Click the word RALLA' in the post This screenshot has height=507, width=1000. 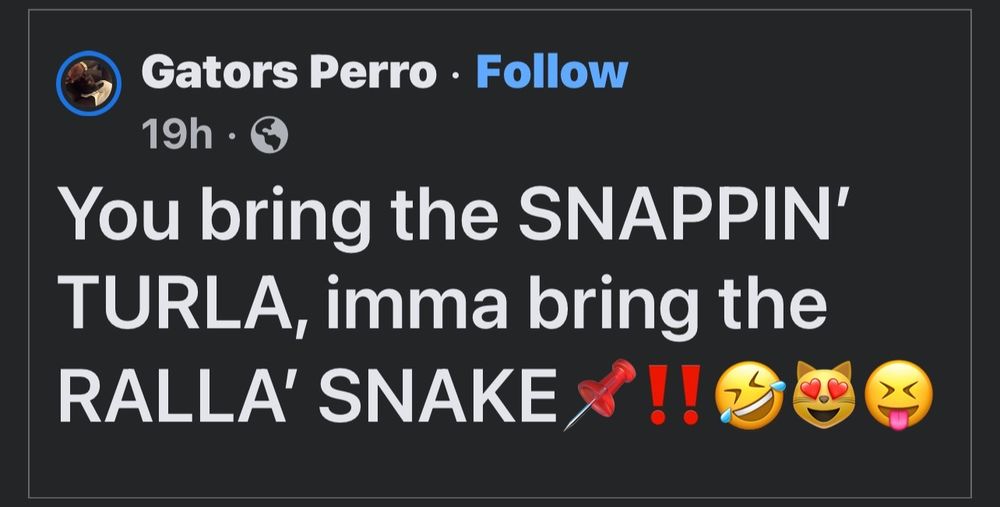pos(172,395)
